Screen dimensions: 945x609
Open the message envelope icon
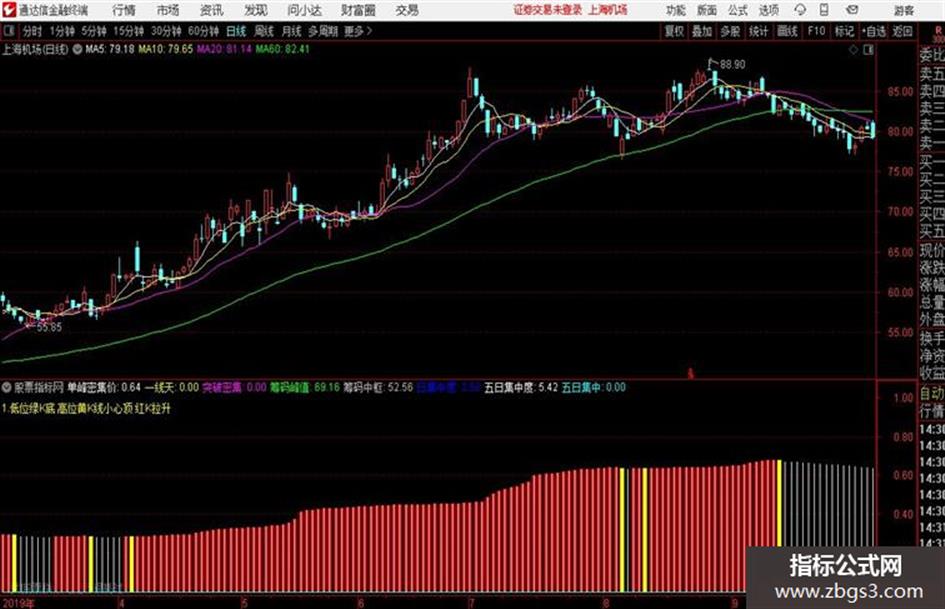pyautogui.click(x=852, y=10)
